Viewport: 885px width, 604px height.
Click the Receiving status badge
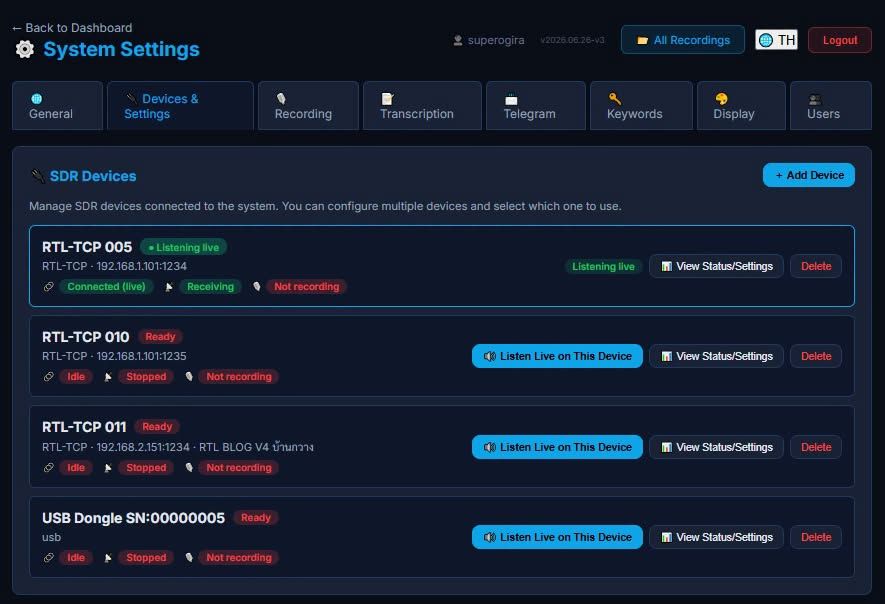click(x=211, y=287)
